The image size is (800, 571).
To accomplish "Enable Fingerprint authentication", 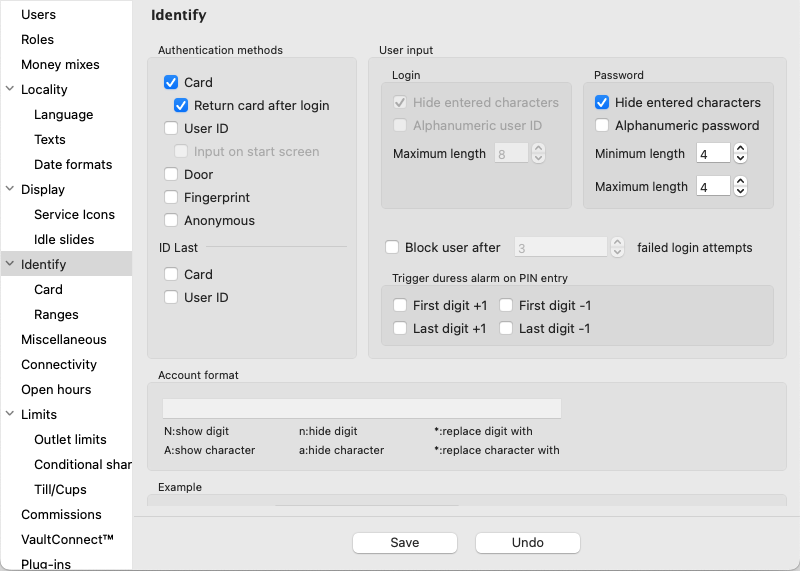I will pyautogui.click(x=171, y=198).
